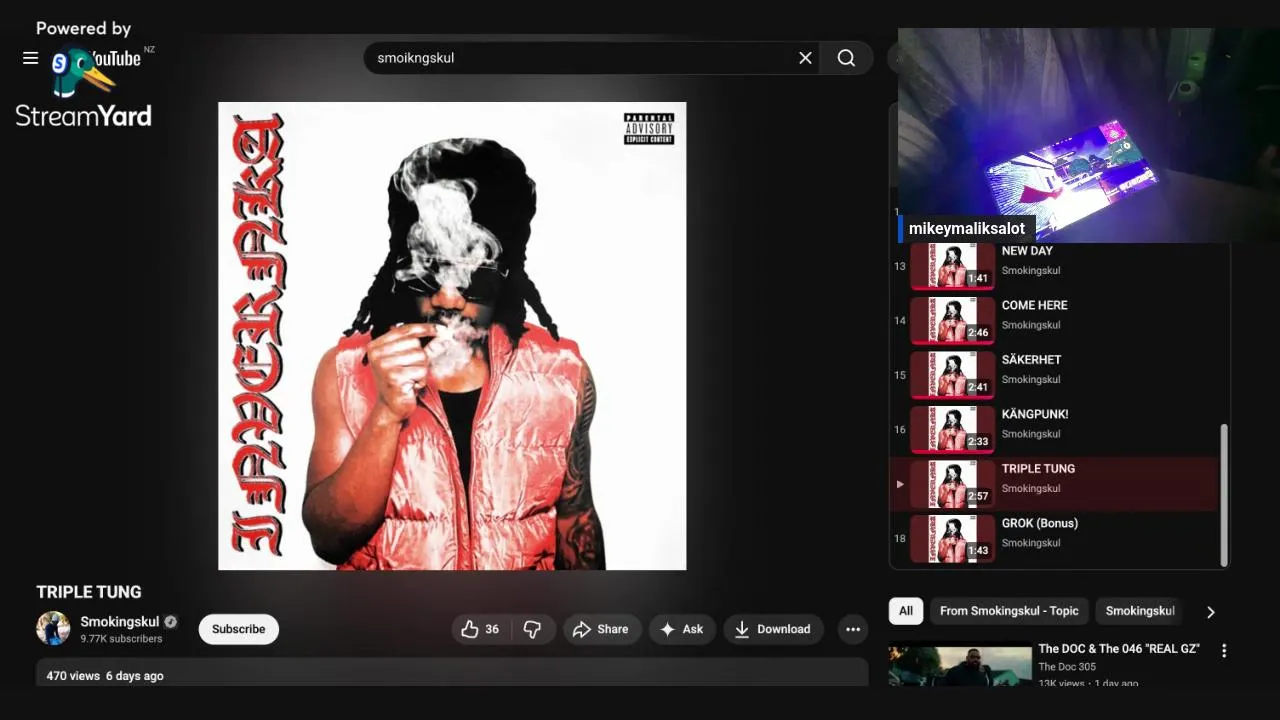Play SÄKERHET from the playlist
The width and height of the screenshot is (1280, 720).
(1055, 375)
